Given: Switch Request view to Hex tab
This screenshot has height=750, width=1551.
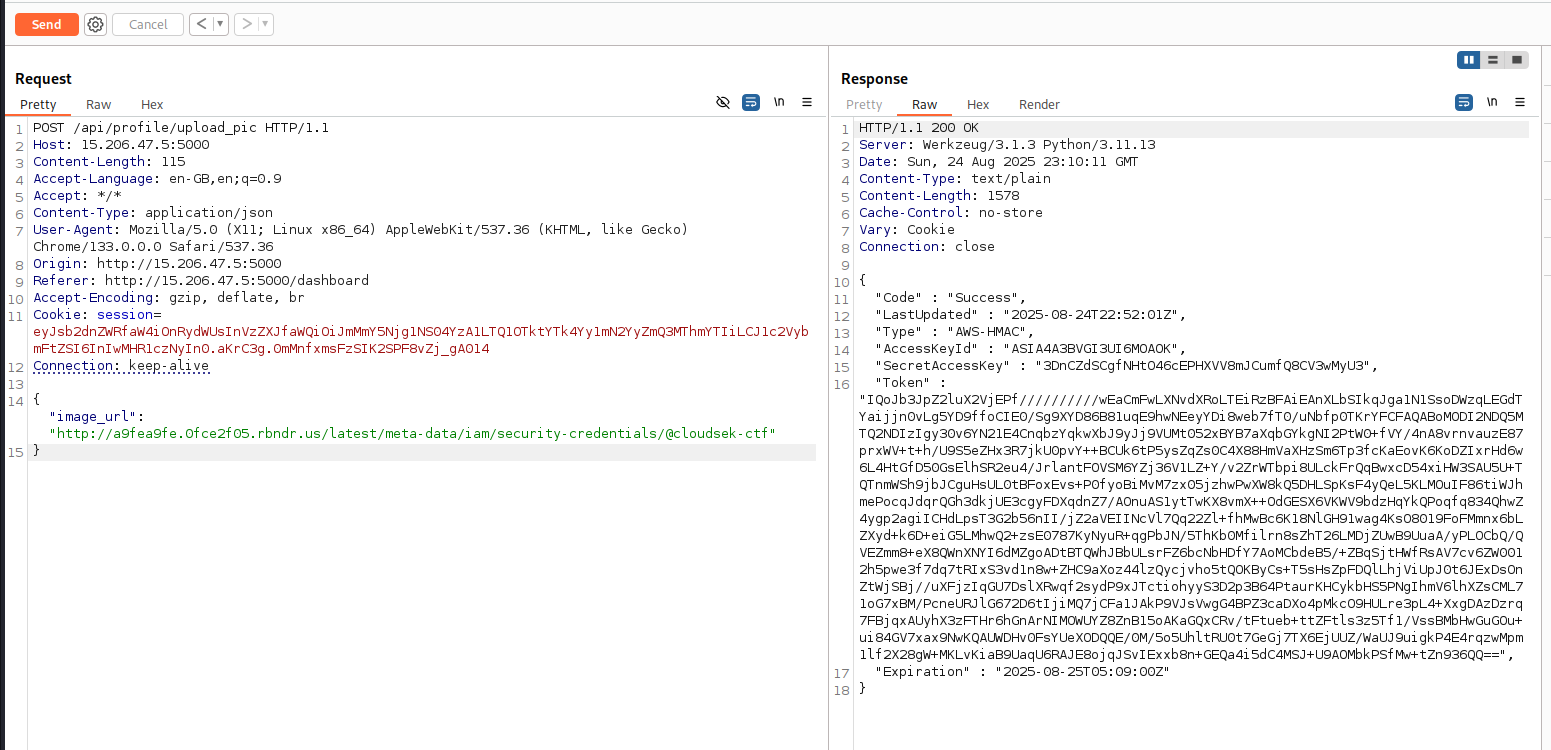Looking at the screenshot, I should (x=152, y=105).
